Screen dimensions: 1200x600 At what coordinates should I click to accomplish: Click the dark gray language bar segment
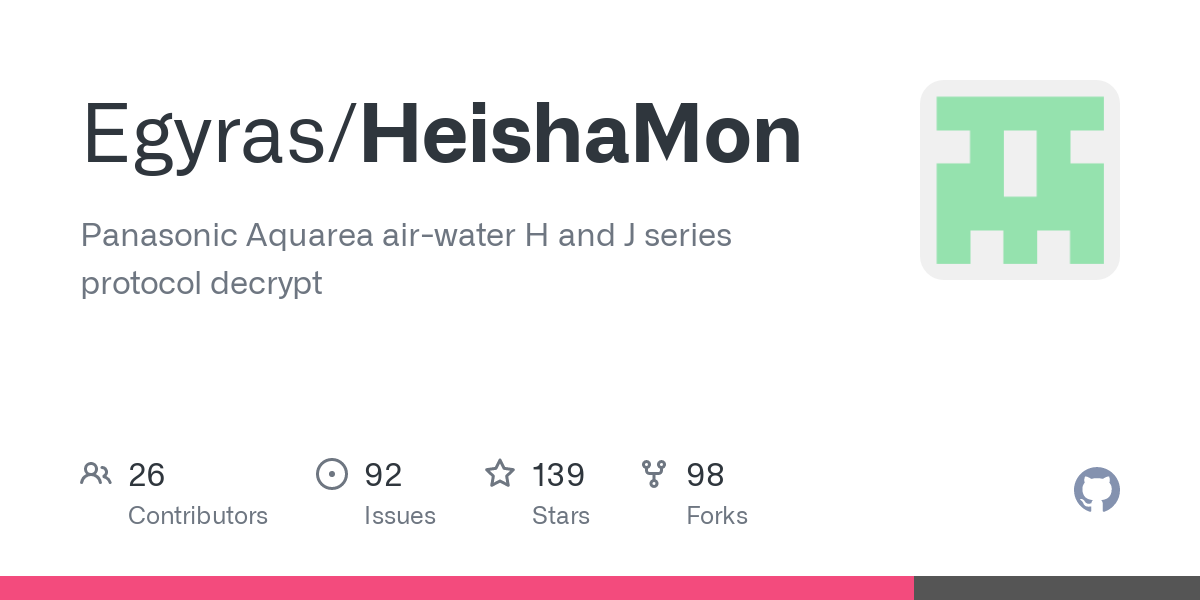click(x=1057, y=588)
